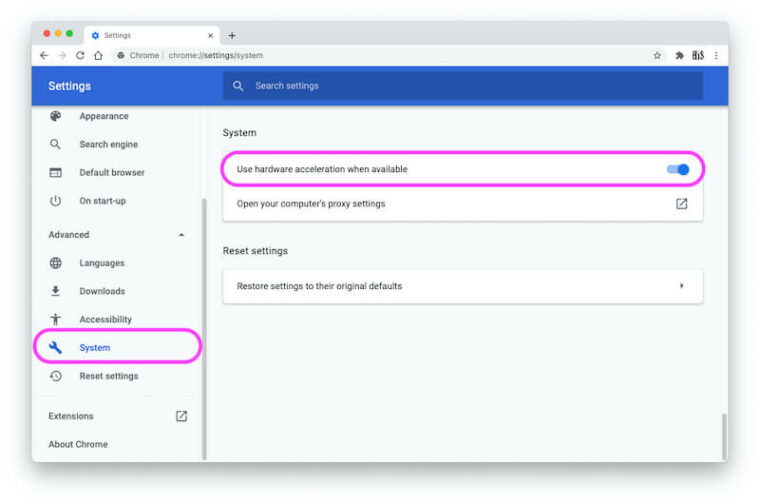Screen dimensions: 760x504
Task: Disable hardware acceleration toggle
Action: [678, 170]
